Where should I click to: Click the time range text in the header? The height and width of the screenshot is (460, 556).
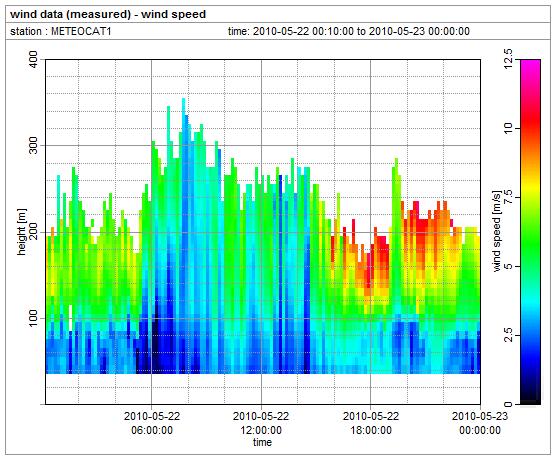point(349,31)
